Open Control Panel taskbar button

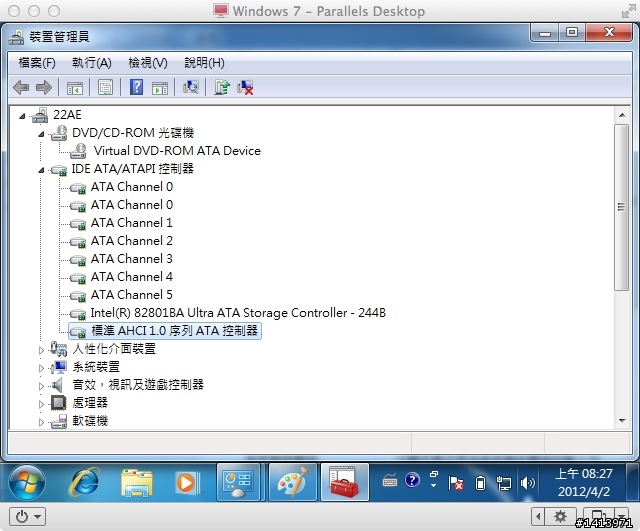click(x=238, y=482)
